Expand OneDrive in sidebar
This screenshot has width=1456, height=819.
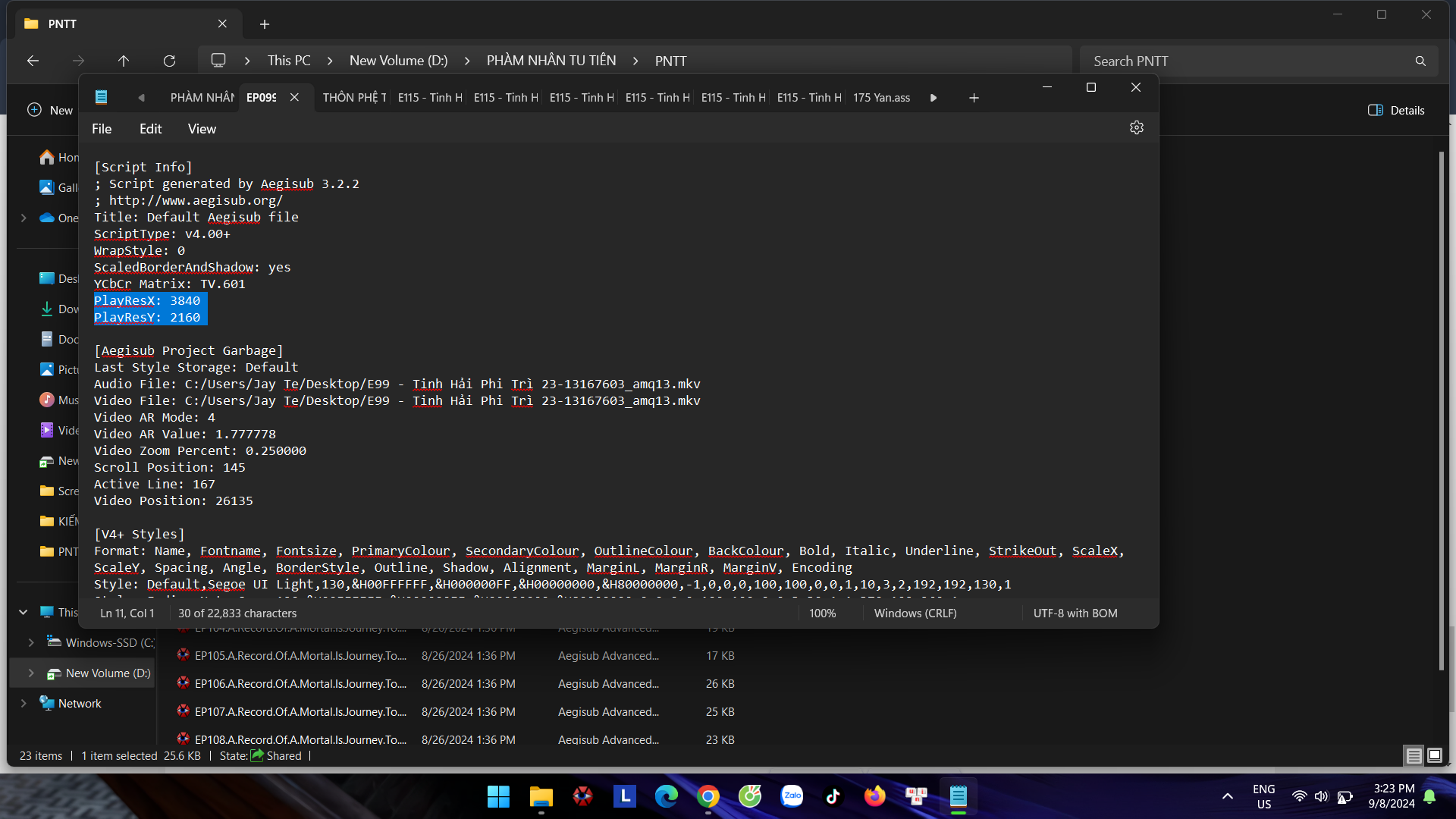pos(24,218)
